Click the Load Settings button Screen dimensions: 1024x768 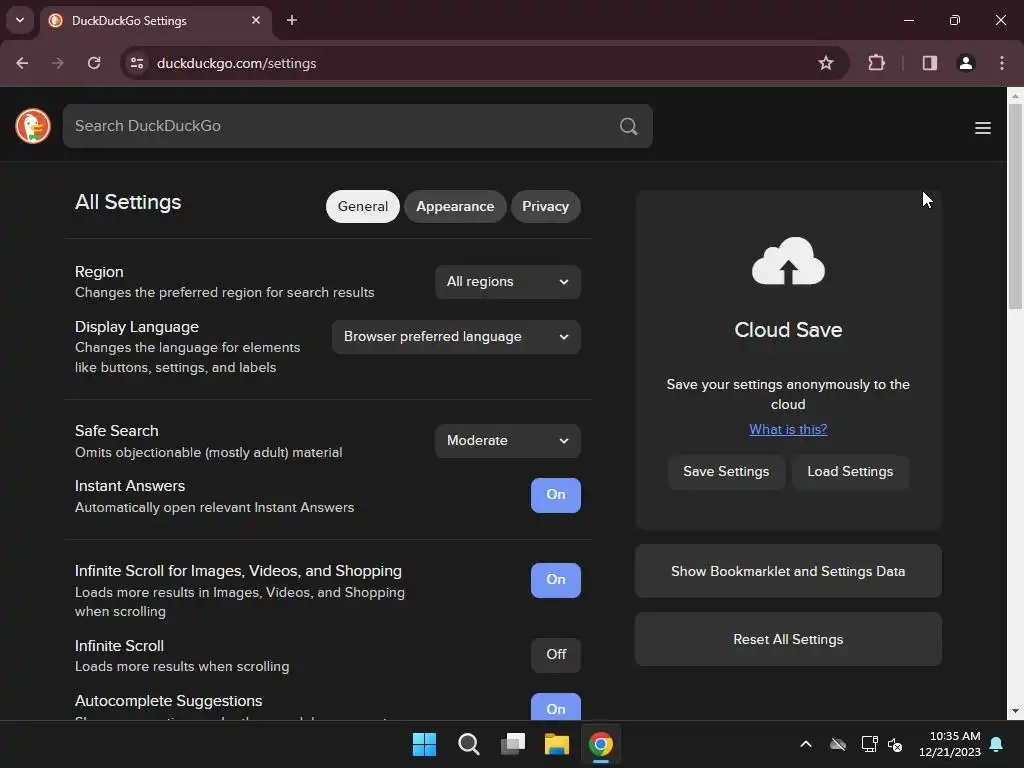850,472
